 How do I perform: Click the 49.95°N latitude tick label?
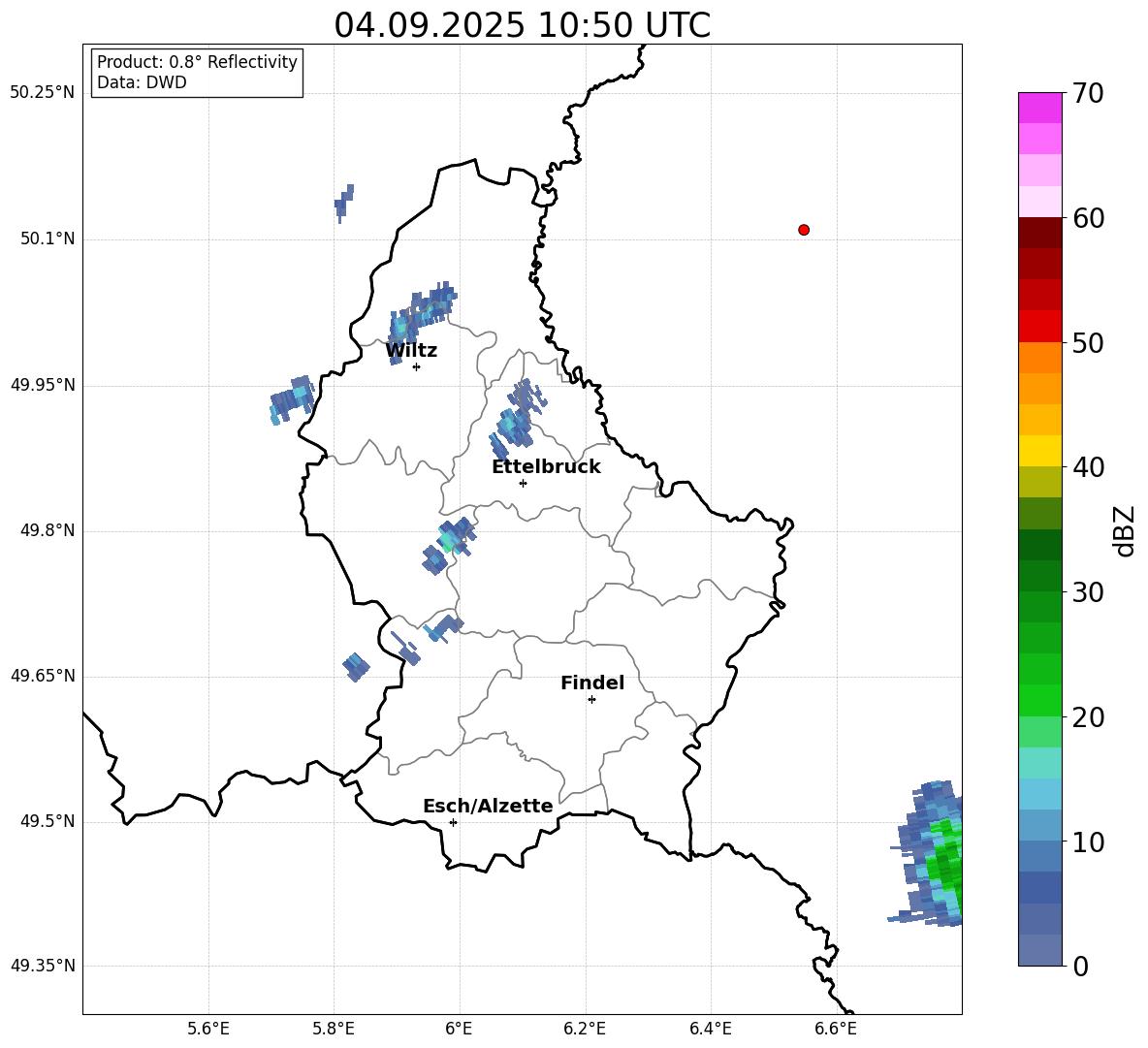coord(42,385)
